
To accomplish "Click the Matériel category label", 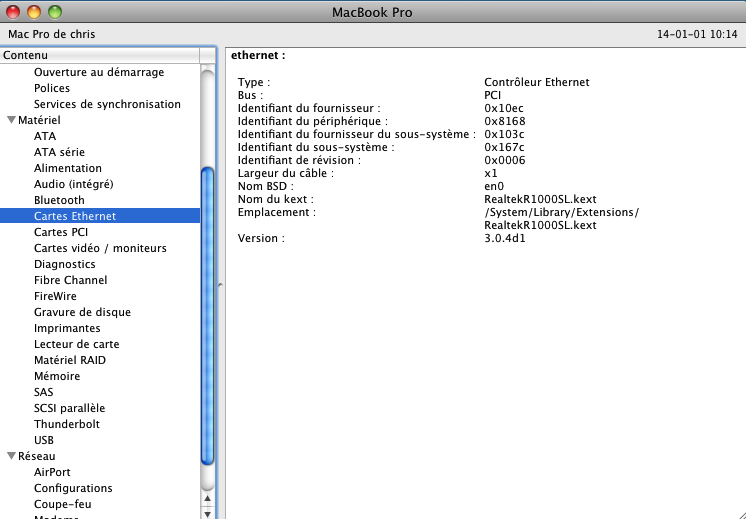I will [39, 120].
